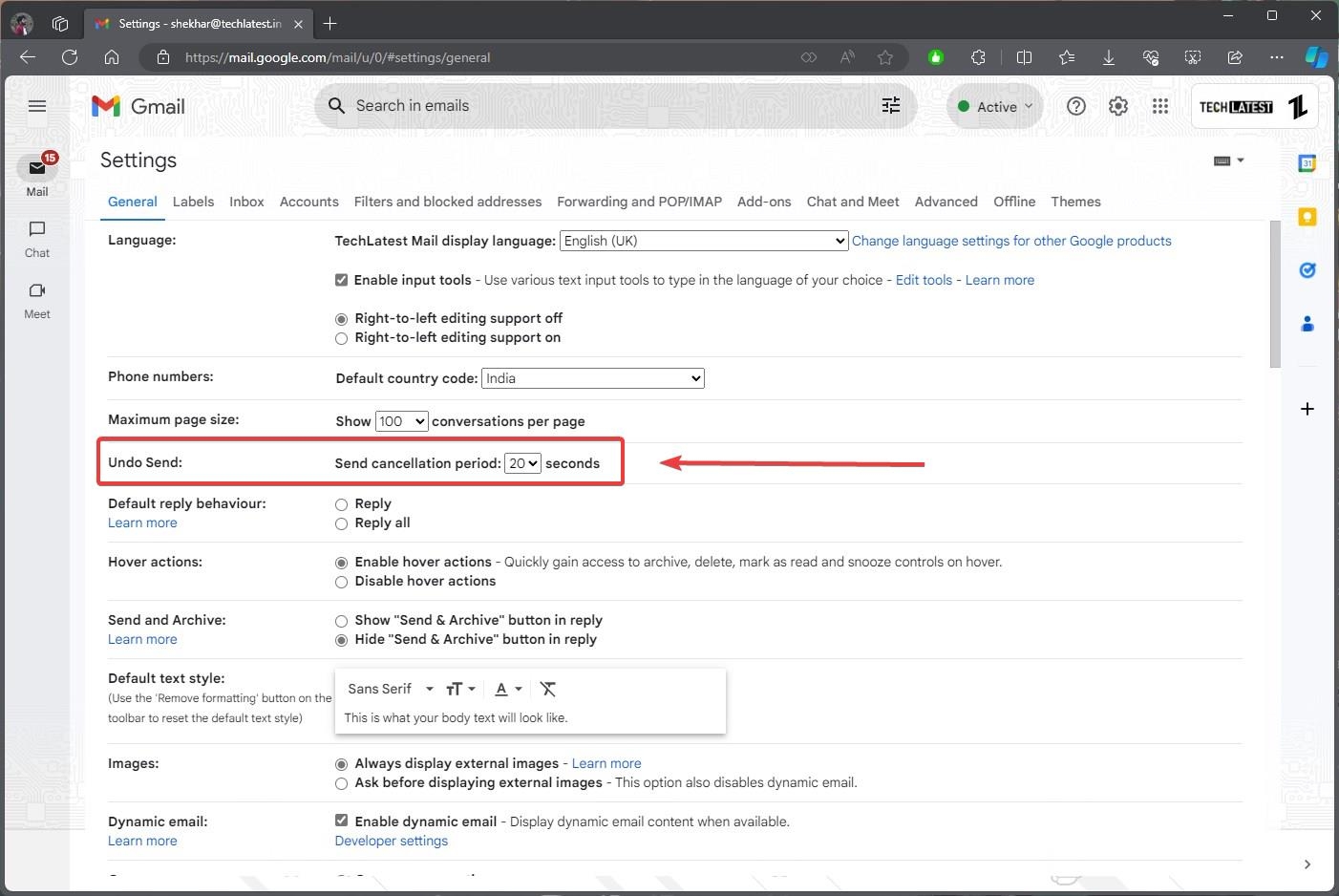Open Google Apps grid launcher

tap(1159, 106)
